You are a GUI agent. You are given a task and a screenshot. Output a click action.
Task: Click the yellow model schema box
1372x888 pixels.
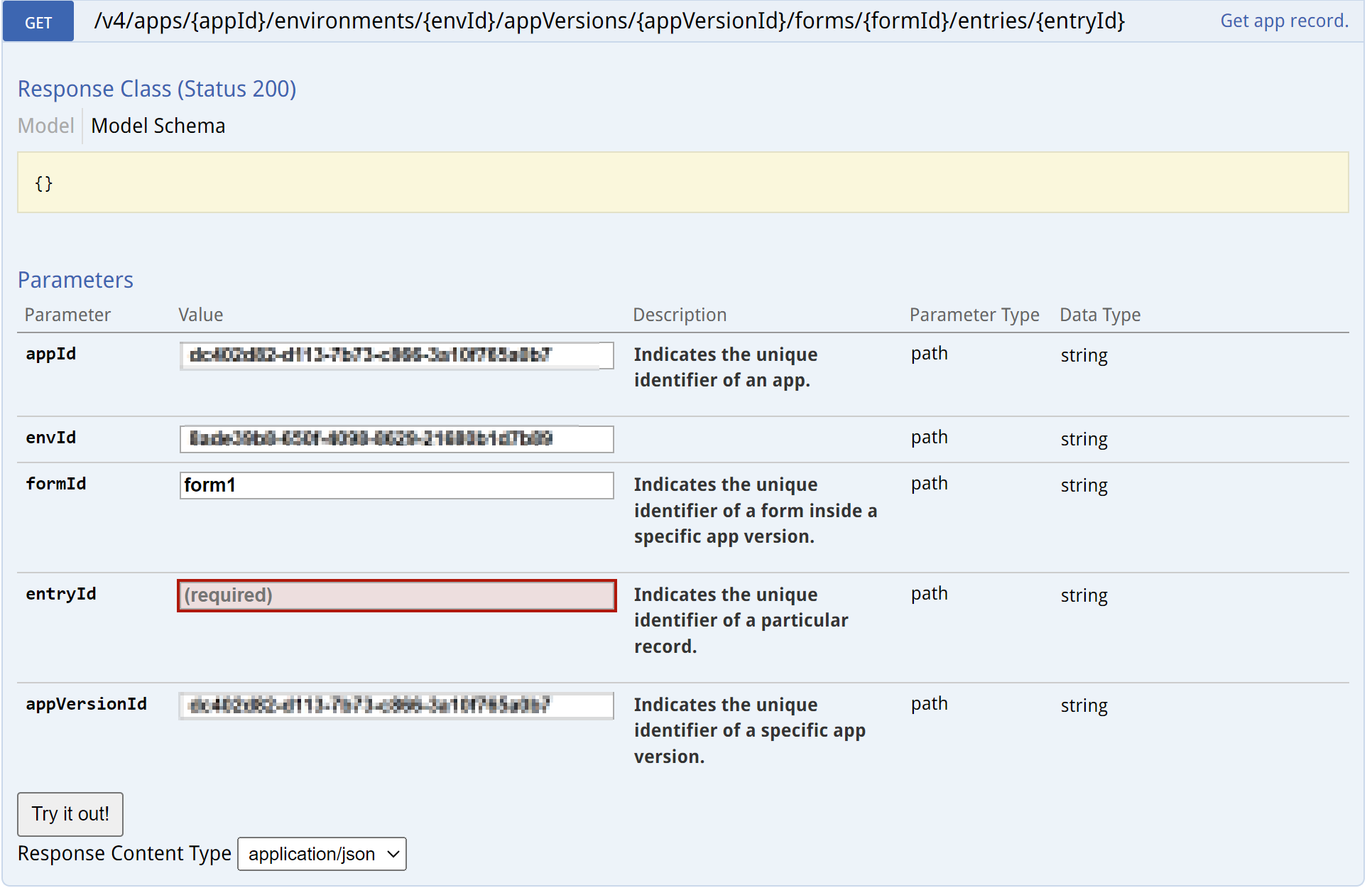(x=682, y=183)
